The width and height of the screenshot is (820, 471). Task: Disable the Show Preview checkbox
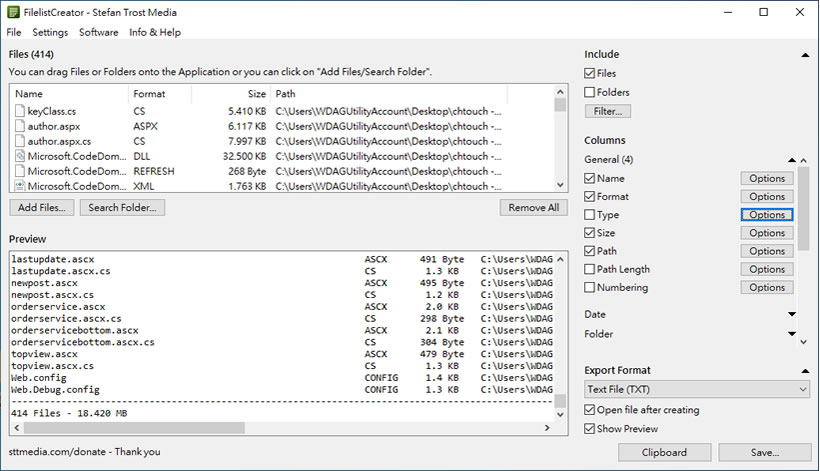click(x=590, y=429)
